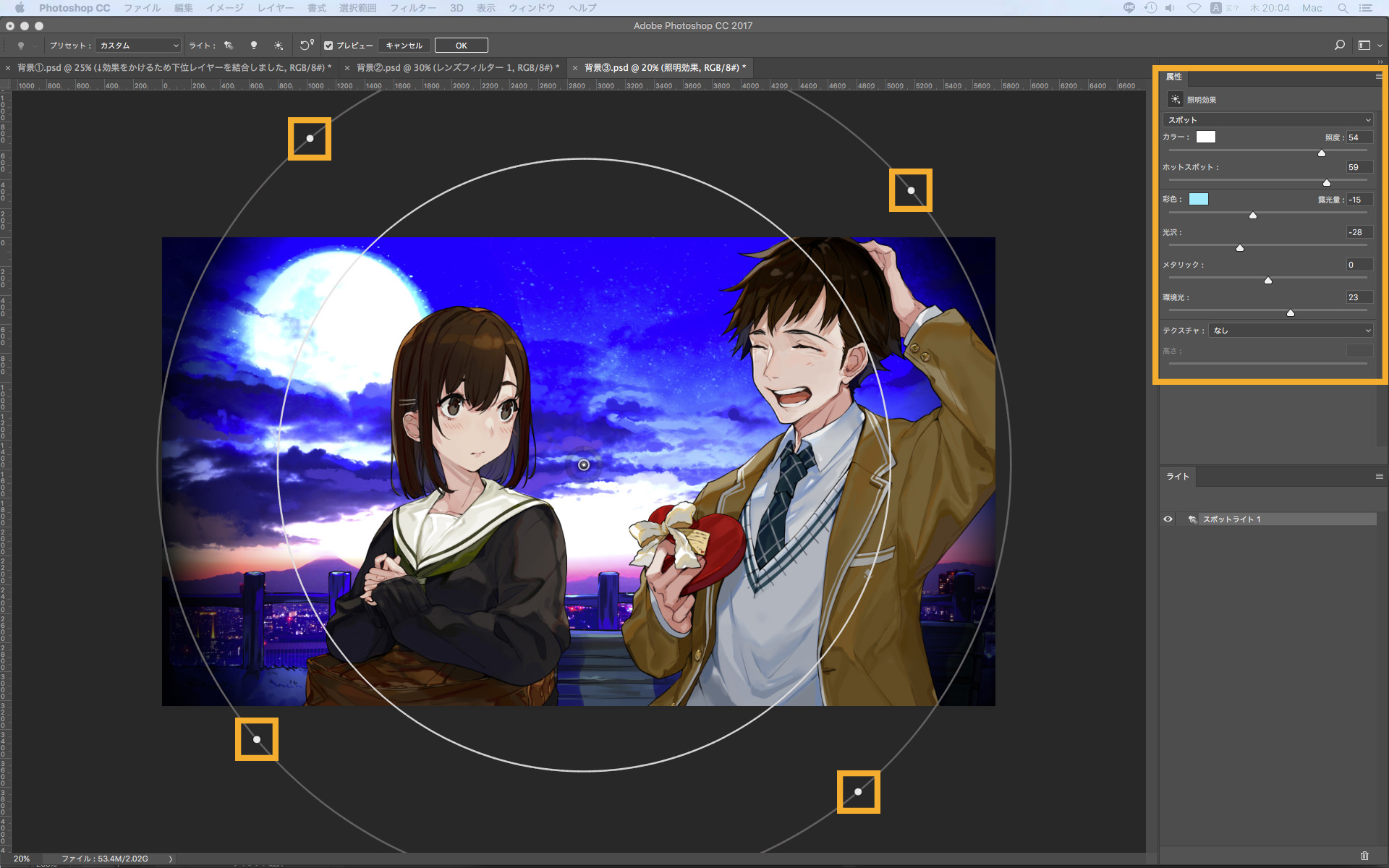Open the スポット light type dropdown
The image size is (1389, 868).
point(1267,120)
